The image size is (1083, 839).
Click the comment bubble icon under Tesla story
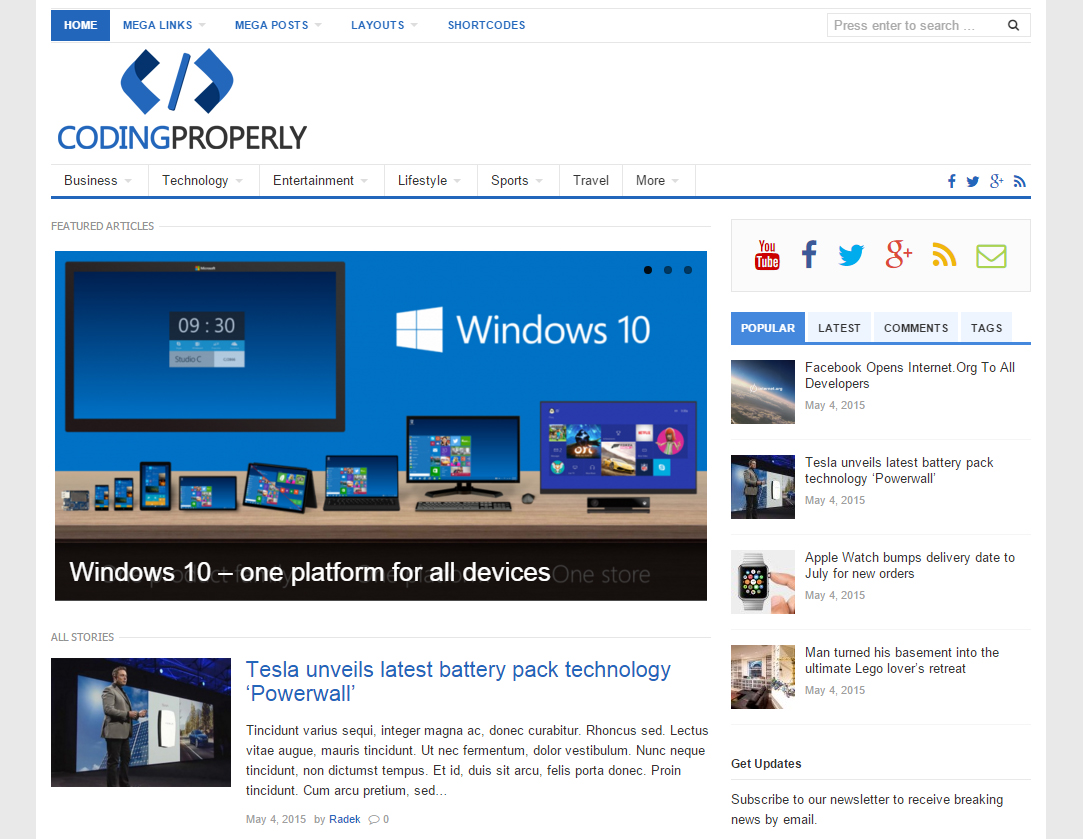pos(374,819)
